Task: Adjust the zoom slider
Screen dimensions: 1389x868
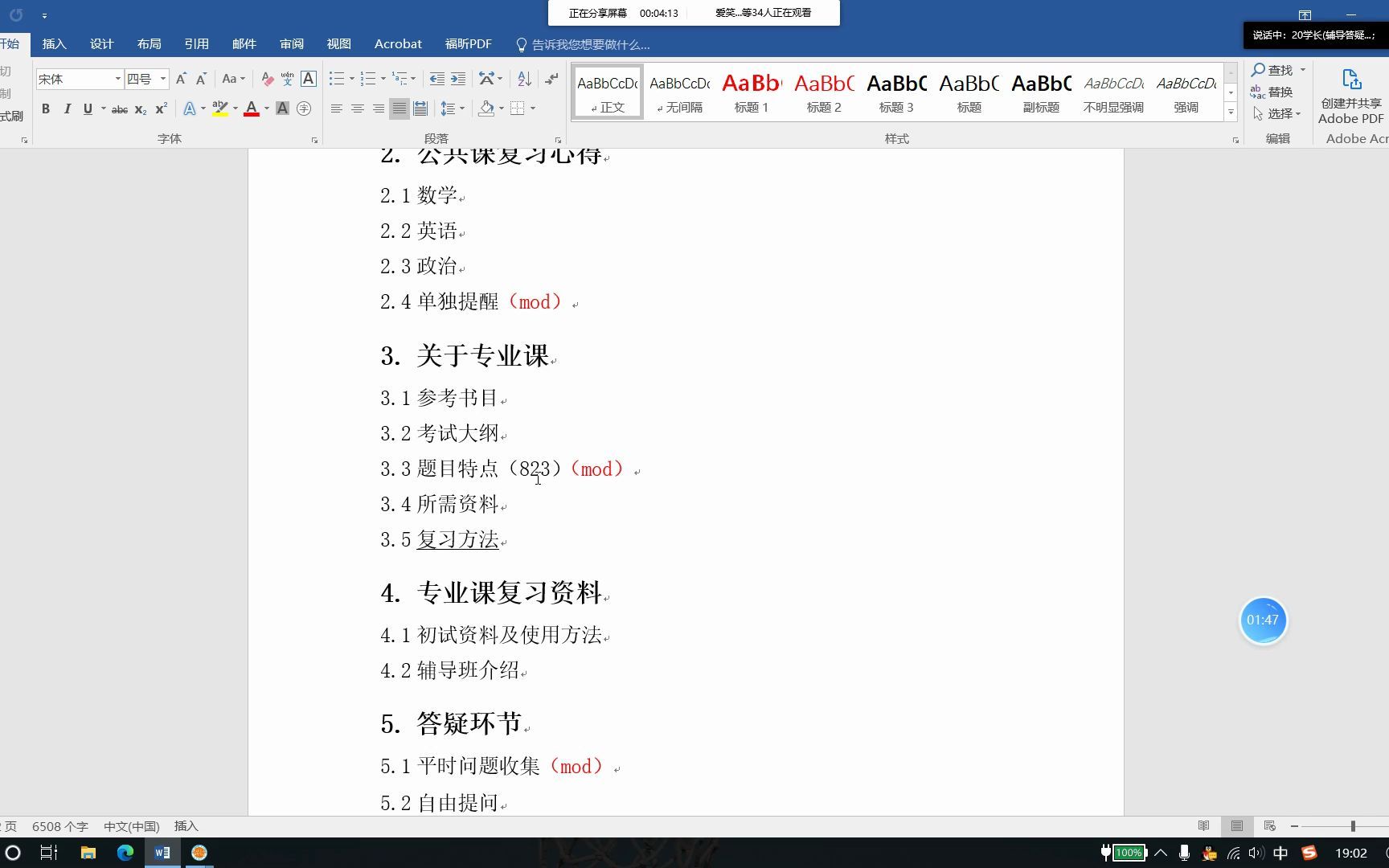Action: coord(1353,826)
